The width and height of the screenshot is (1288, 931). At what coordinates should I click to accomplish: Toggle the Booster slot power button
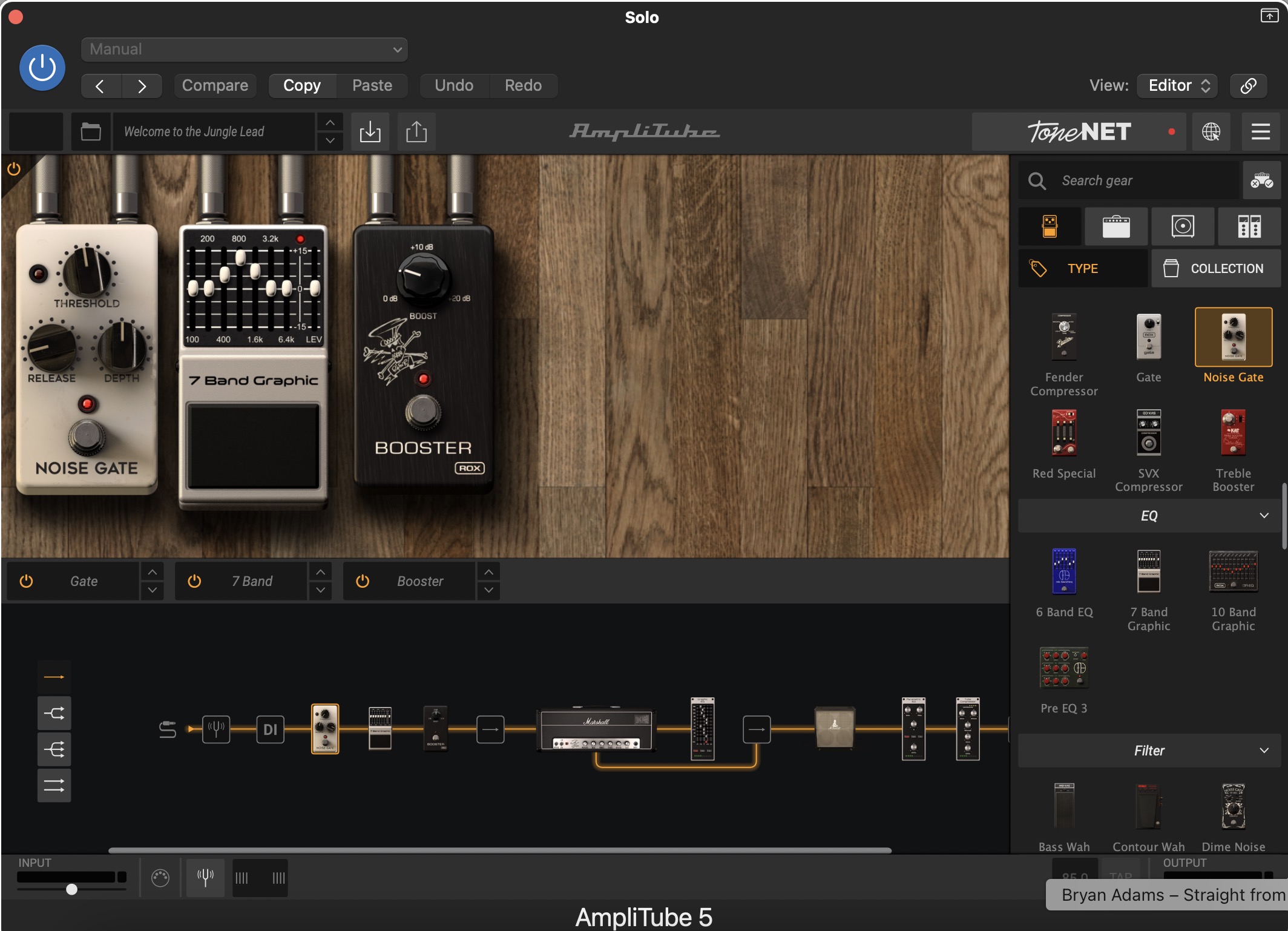(x=363, y=581)
